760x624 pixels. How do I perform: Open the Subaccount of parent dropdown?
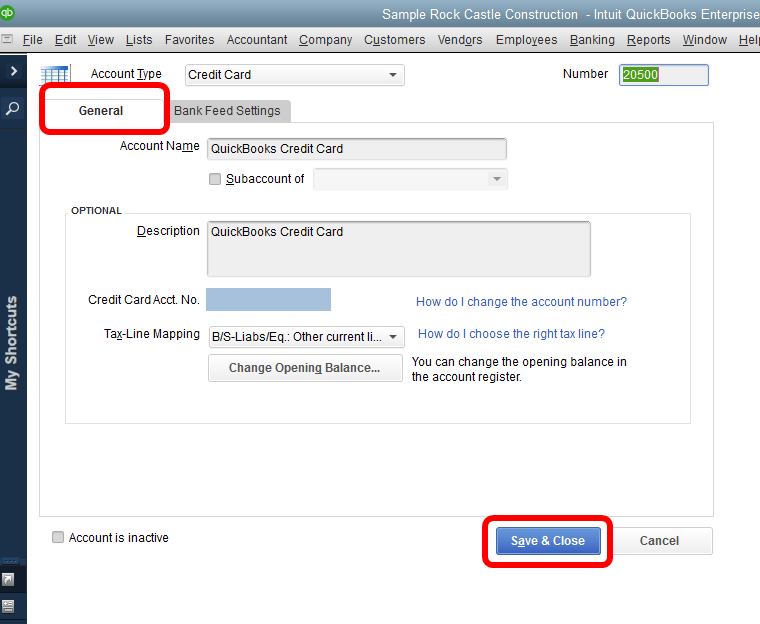tap(410, 179)
